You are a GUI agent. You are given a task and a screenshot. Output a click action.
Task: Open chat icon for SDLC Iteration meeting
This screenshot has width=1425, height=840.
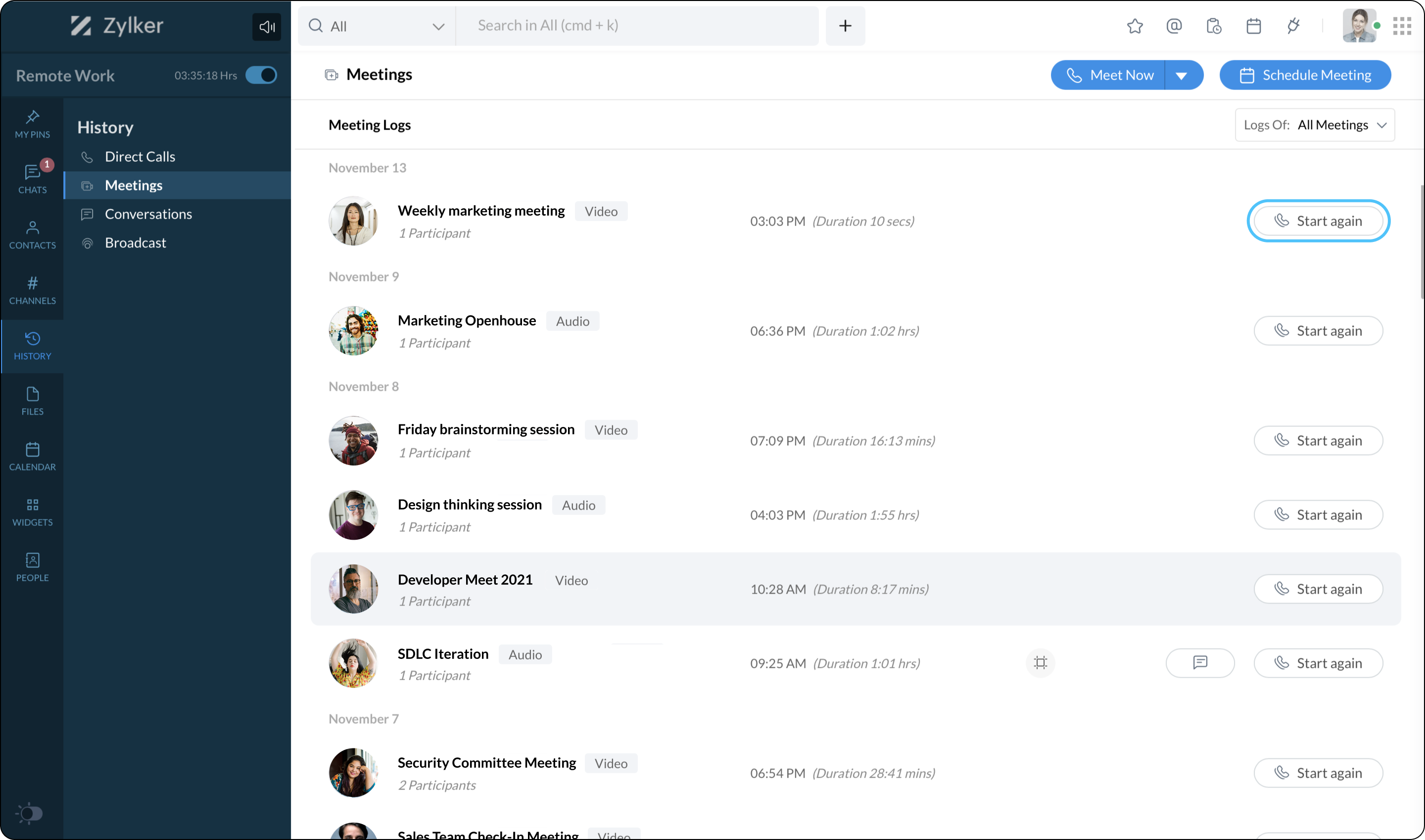(x=1200, y=663)
